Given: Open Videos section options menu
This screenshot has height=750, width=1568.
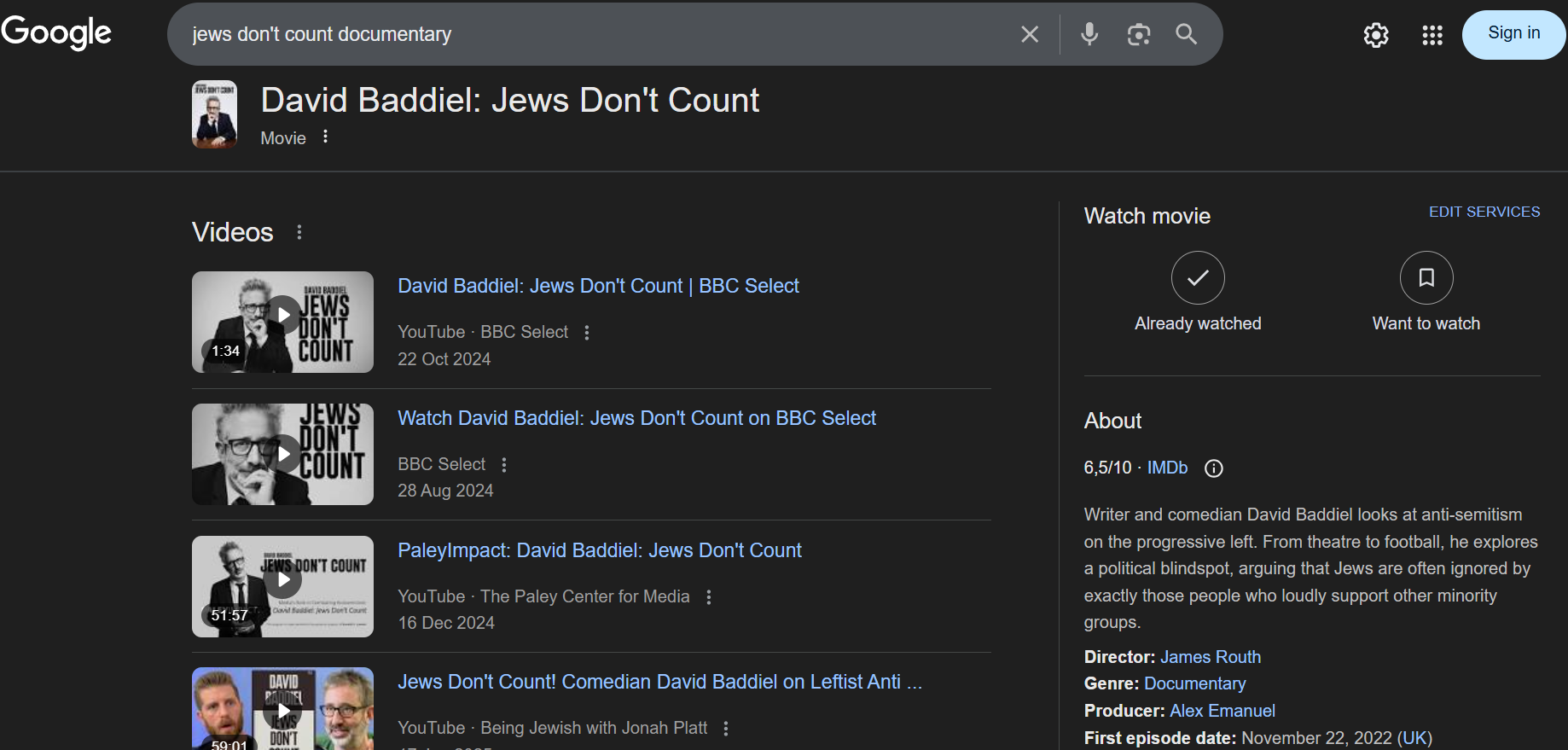Looking at the screenshot, I should [x=299, y=232].
